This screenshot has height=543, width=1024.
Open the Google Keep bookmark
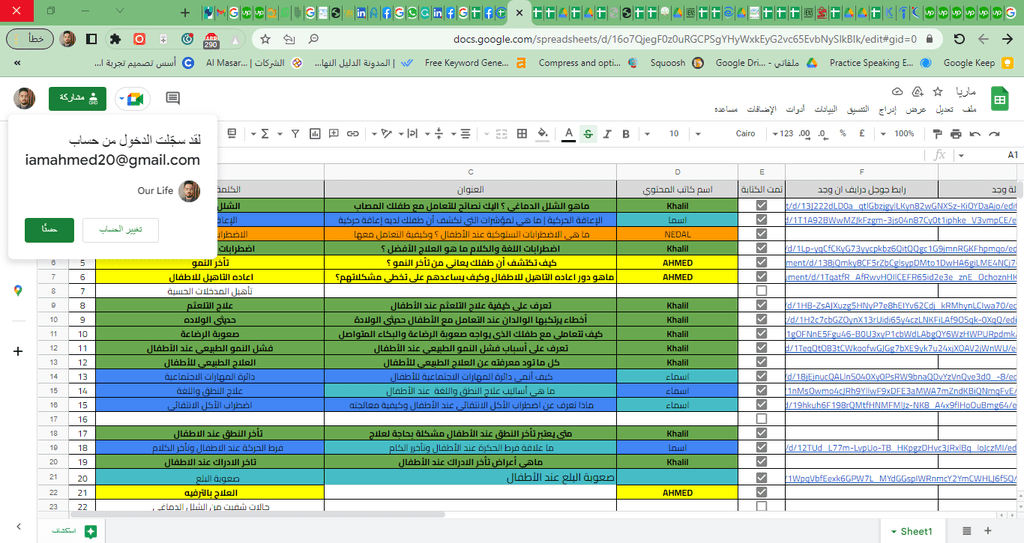pyautogui.click(x=978, y=63)
